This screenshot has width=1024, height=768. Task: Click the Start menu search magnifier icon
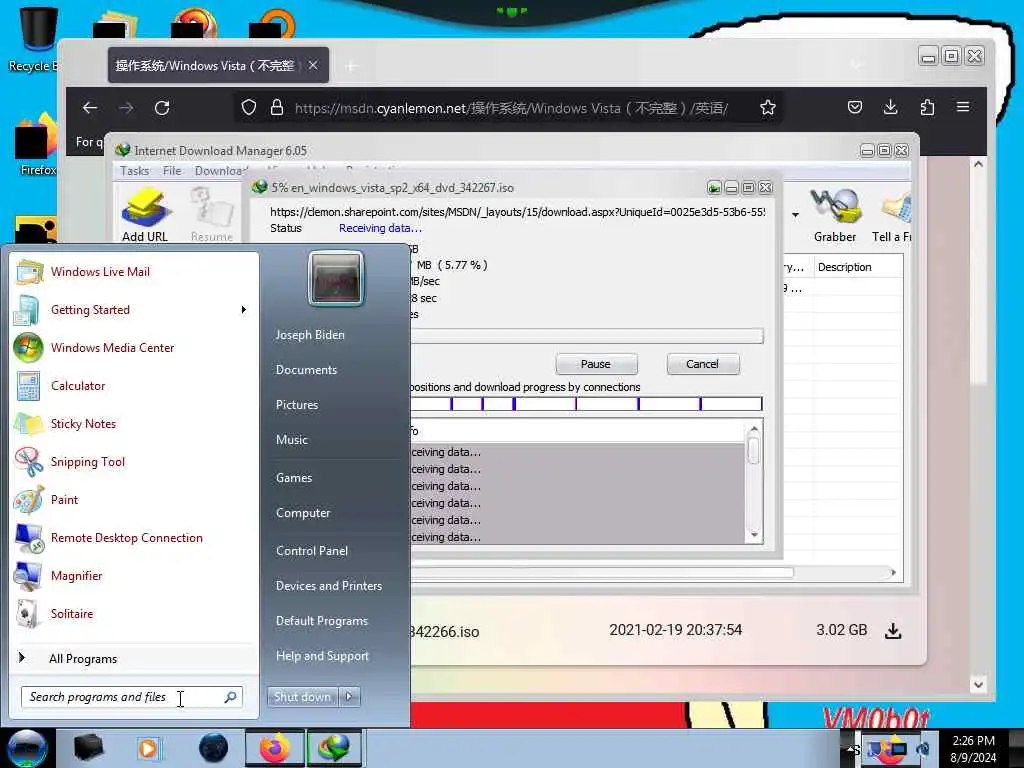(231, 697)
